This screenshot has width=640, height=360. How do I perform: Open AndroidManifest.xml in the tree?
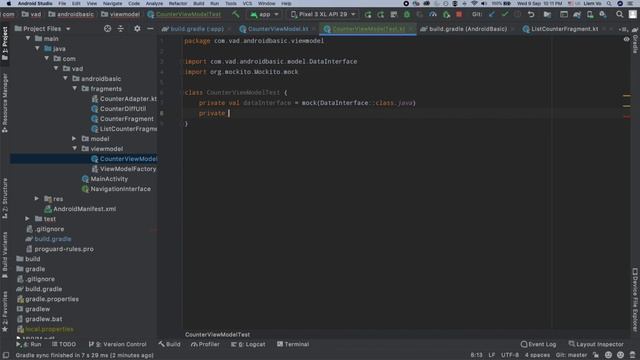80,209
